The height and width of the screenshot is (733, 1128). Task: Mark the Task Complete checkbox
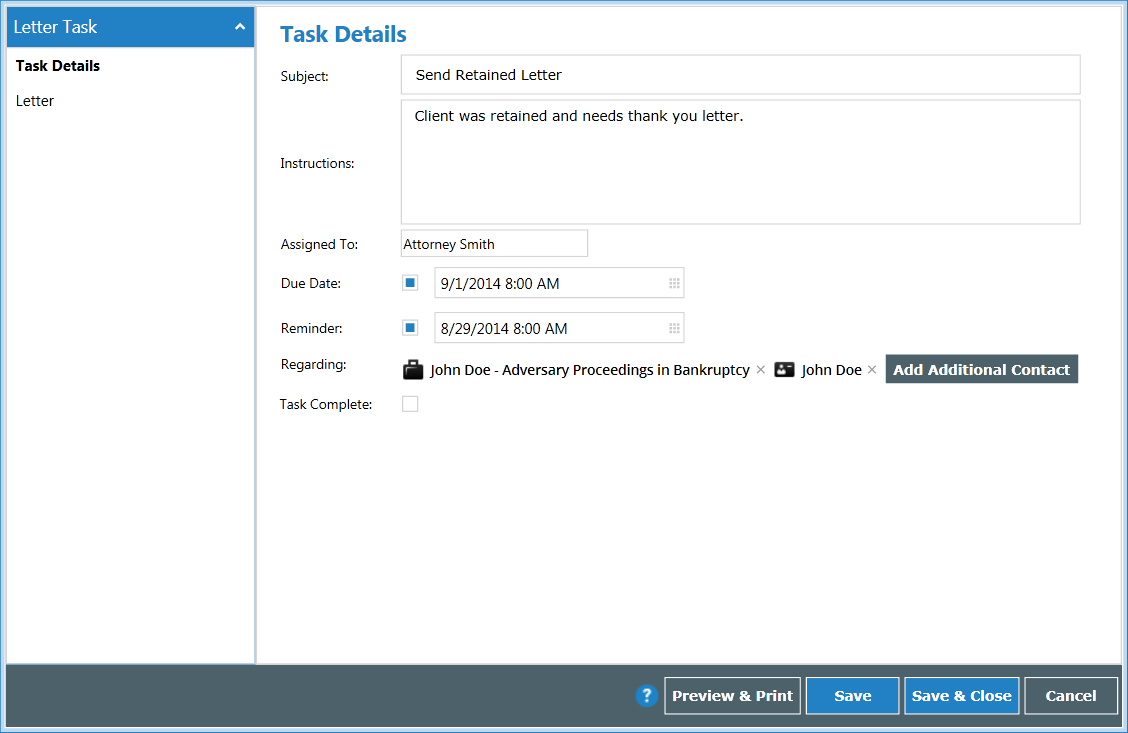coord(410,403)
